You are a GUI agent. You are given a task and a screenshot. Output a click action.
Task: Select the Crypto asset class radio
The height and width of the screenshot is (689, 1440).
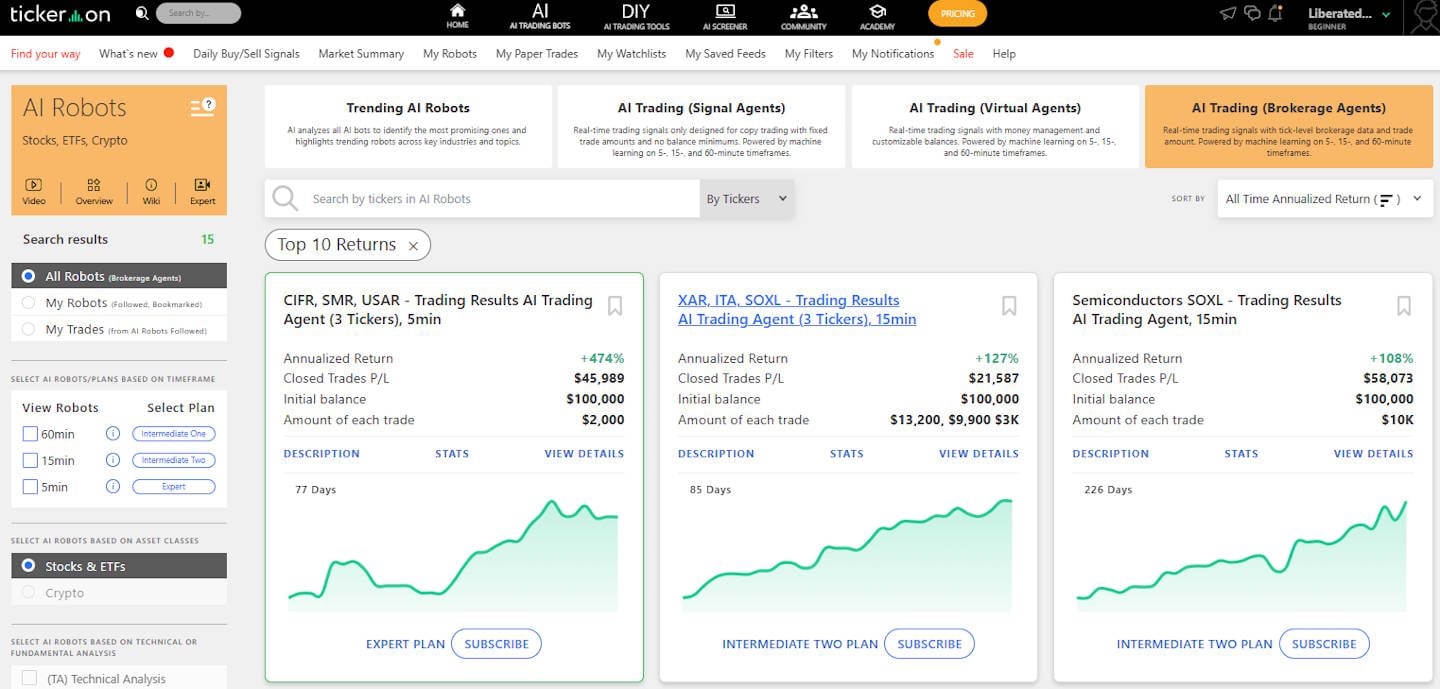pyautogui.click(x=28, y=593)
